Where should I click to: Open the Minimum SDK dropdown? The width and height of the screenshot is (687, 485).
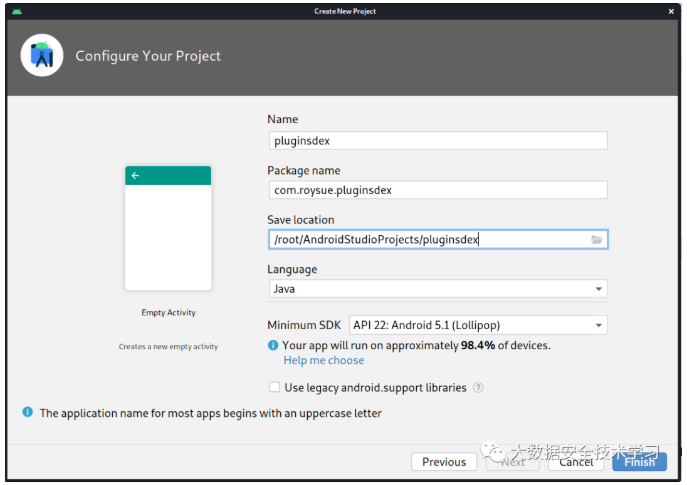tap(599, 325)
